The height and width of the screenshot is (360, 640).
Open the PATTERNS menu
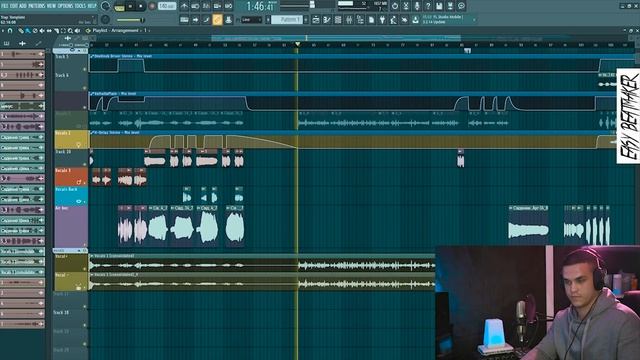[x=36, y=6]
